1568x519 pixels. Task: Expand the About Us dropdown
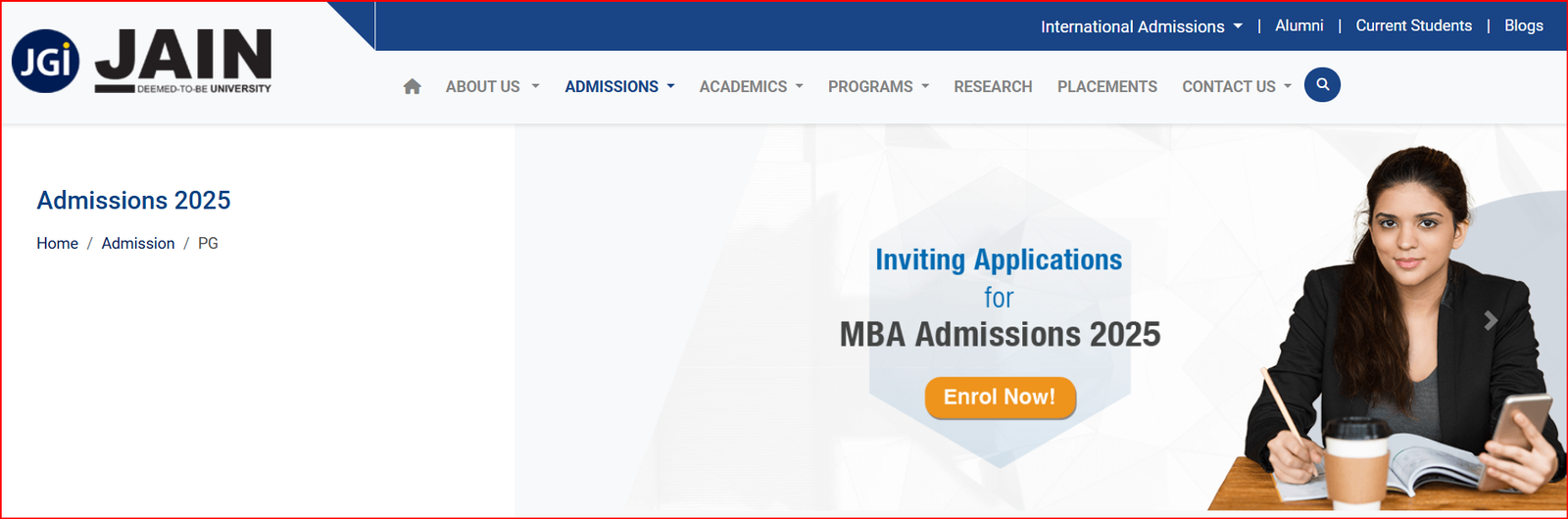[492, 86]
